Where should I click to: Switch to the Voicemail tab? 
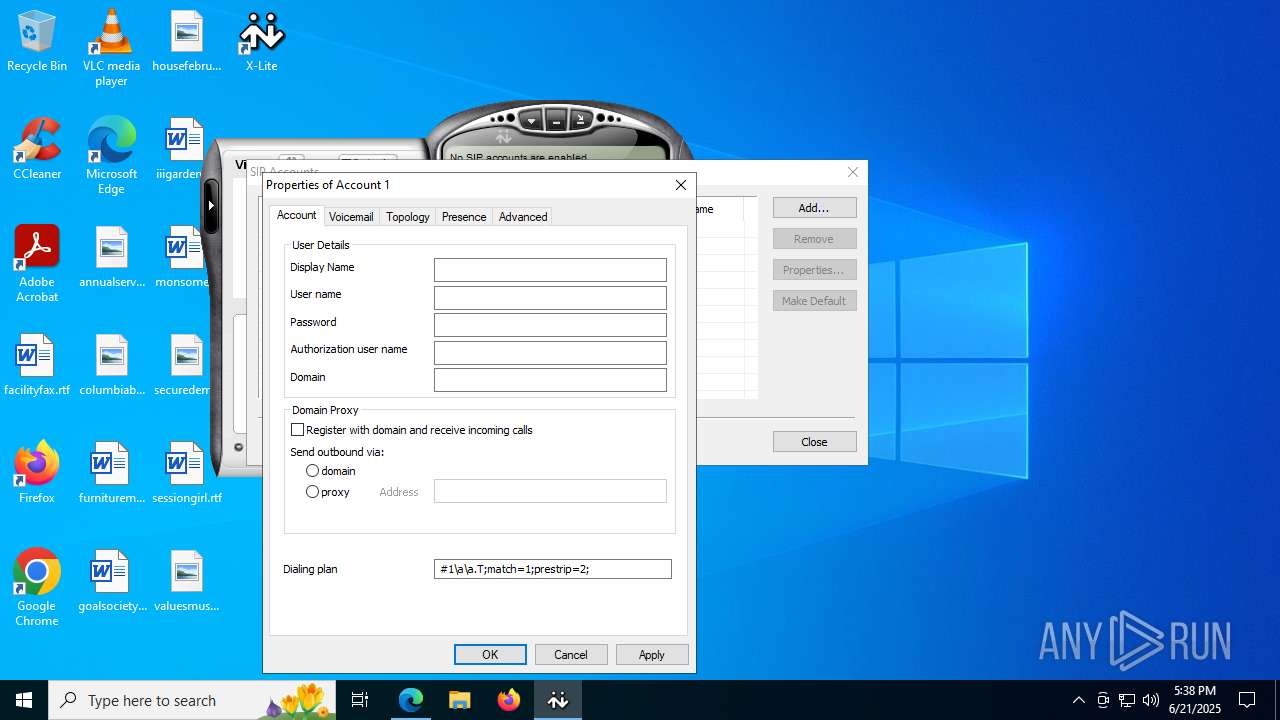[x=351, y=217]
